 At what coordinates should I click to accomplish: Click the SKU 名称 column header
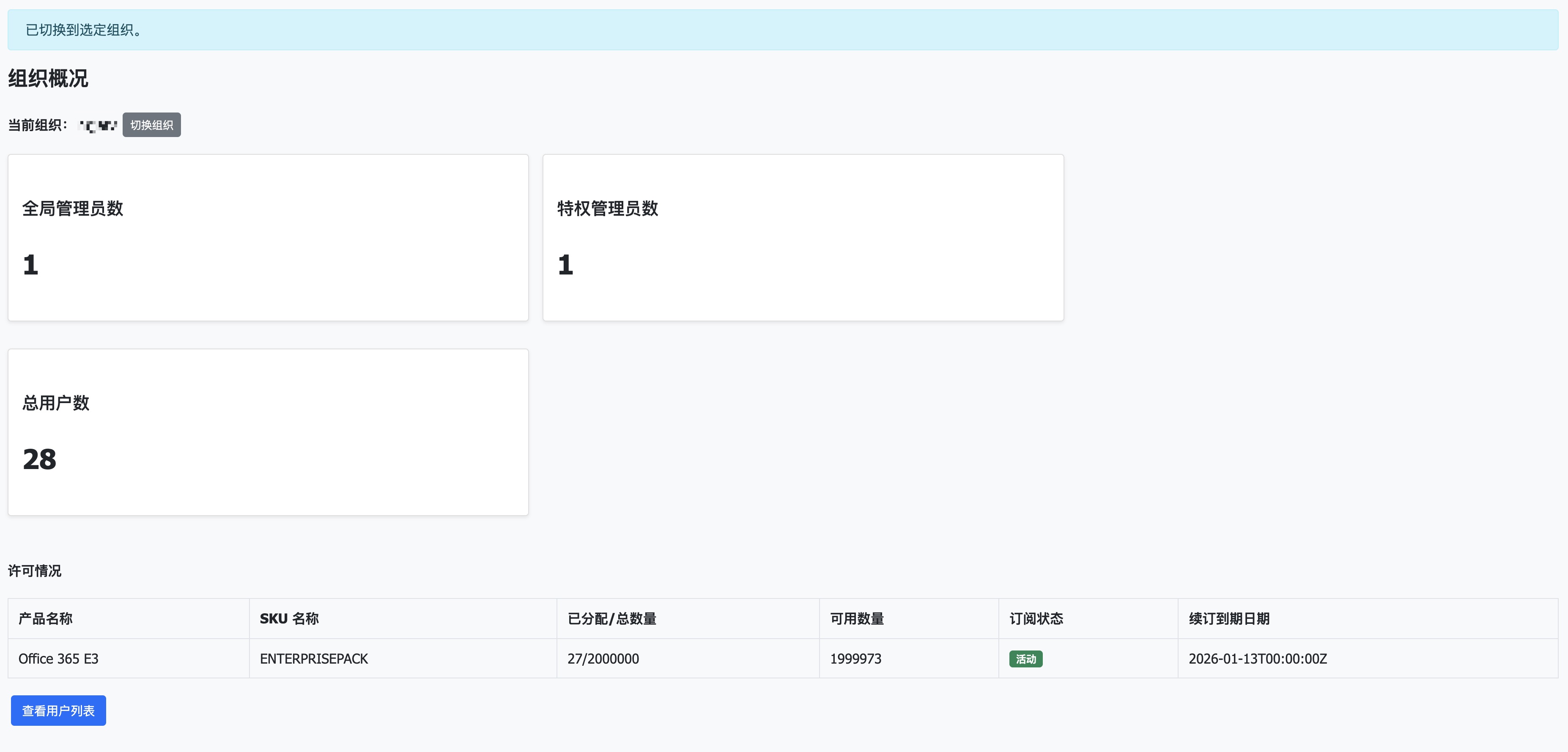pos(289,619)
